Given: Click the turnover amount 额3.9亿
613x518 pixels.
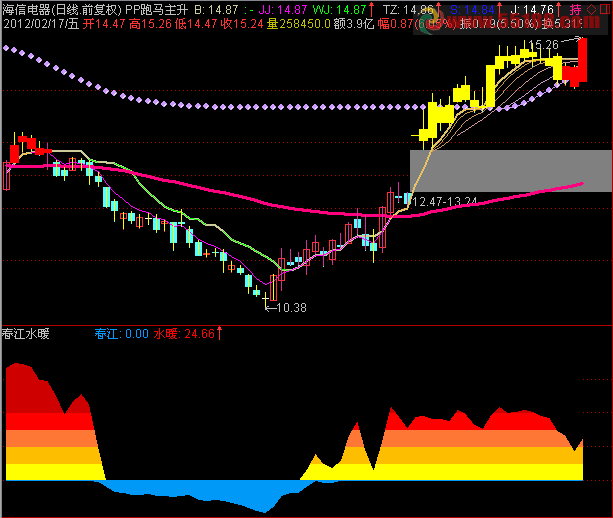Looking at the screenshot, I should point(354,24).
